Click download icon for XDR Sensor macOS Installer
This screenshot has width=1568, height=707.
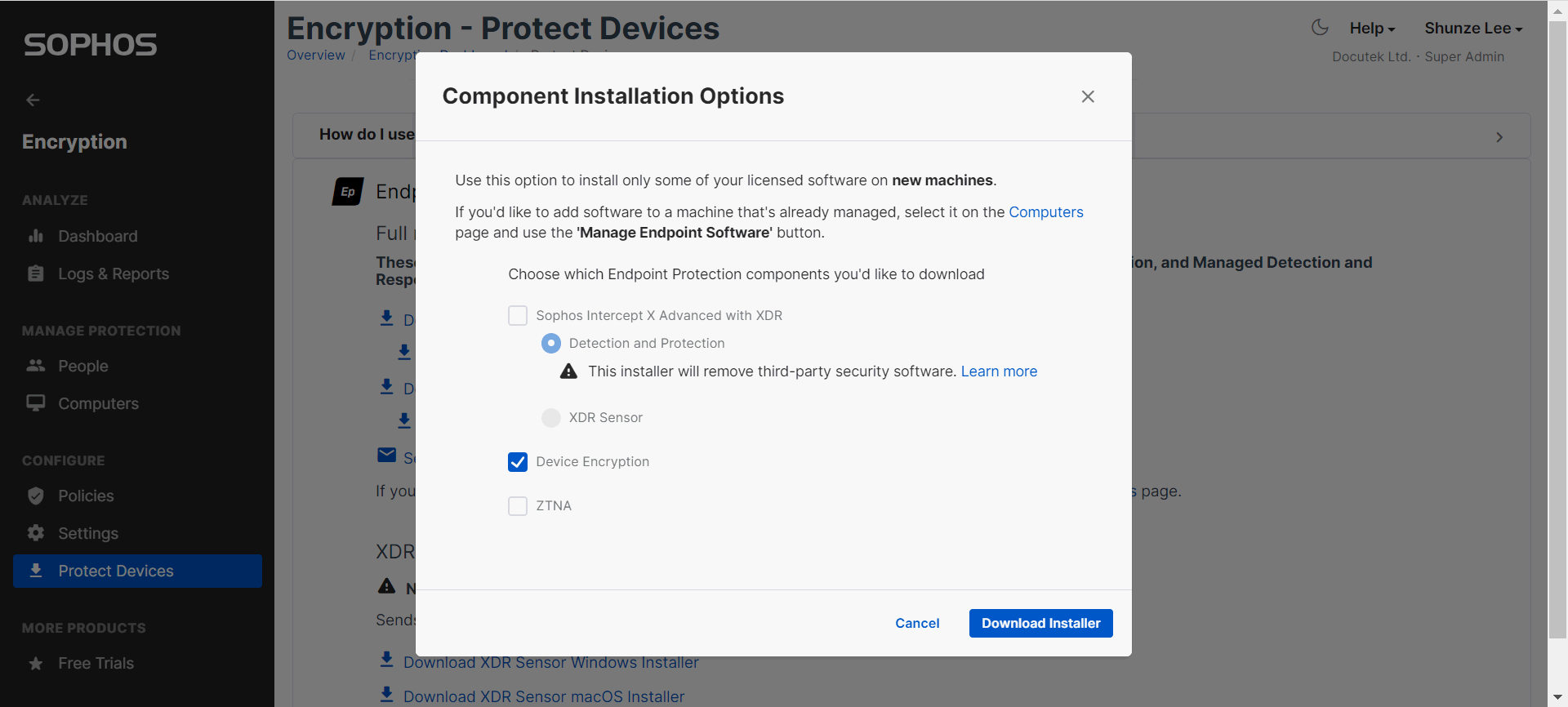tap(387, 694)
